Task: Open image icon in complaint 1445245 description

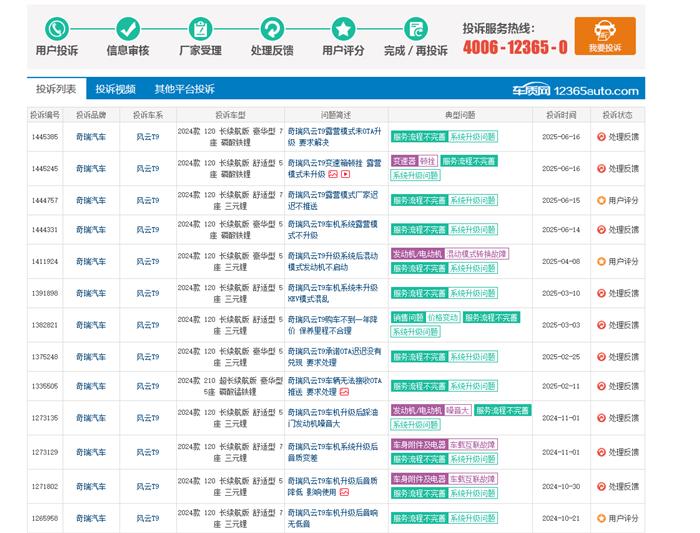Action: tap(333, 174)
